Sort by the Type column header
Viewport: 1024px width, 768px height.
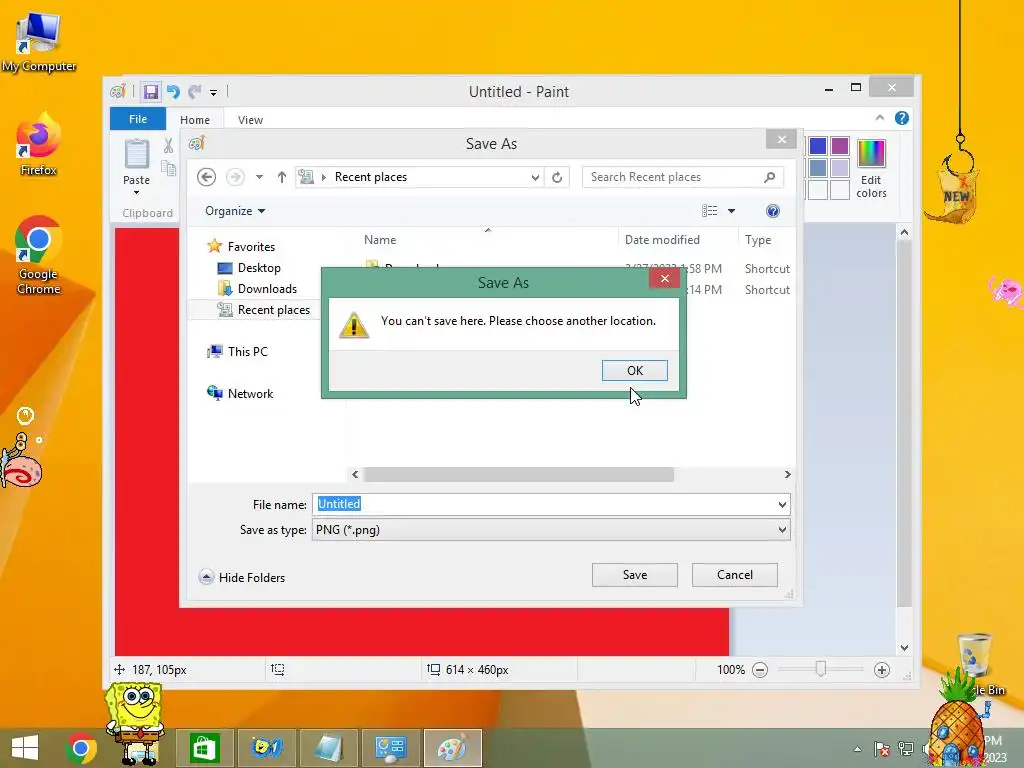(758, 240)
